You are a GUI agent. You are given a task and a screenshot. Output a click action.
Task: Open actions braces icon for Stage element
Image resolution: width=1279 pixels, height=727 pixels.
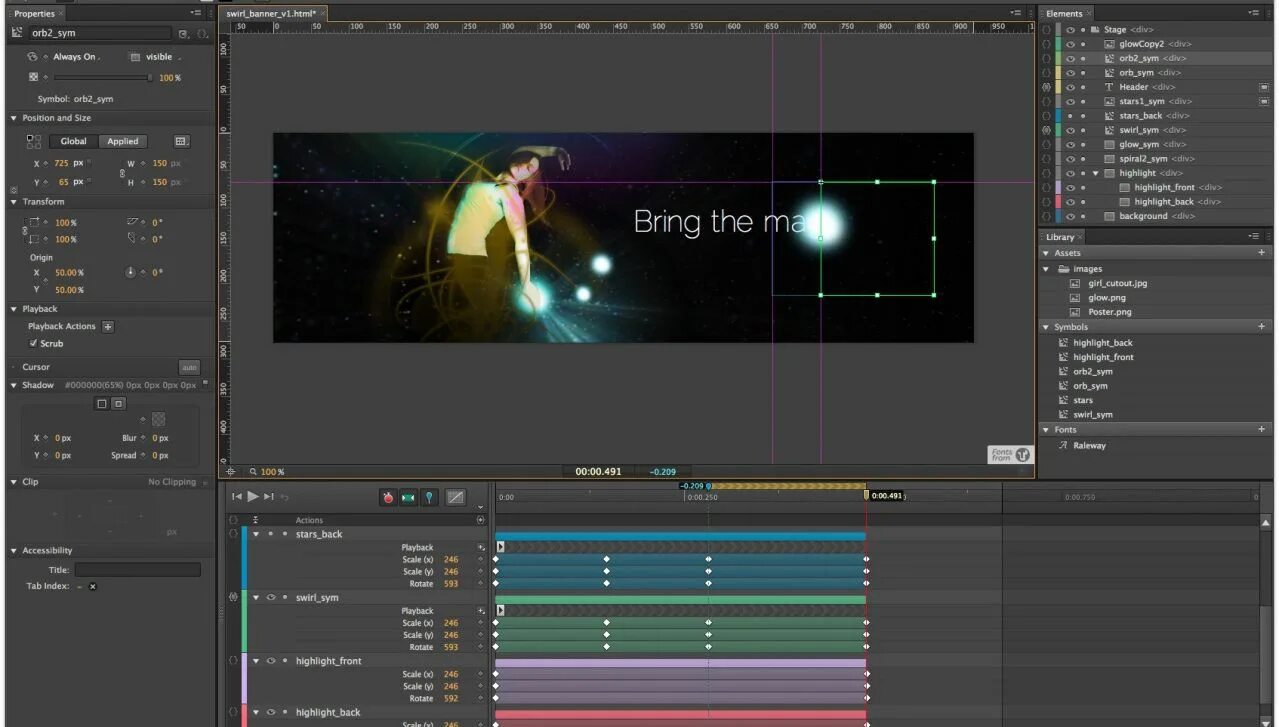(x=1046, y=30)
